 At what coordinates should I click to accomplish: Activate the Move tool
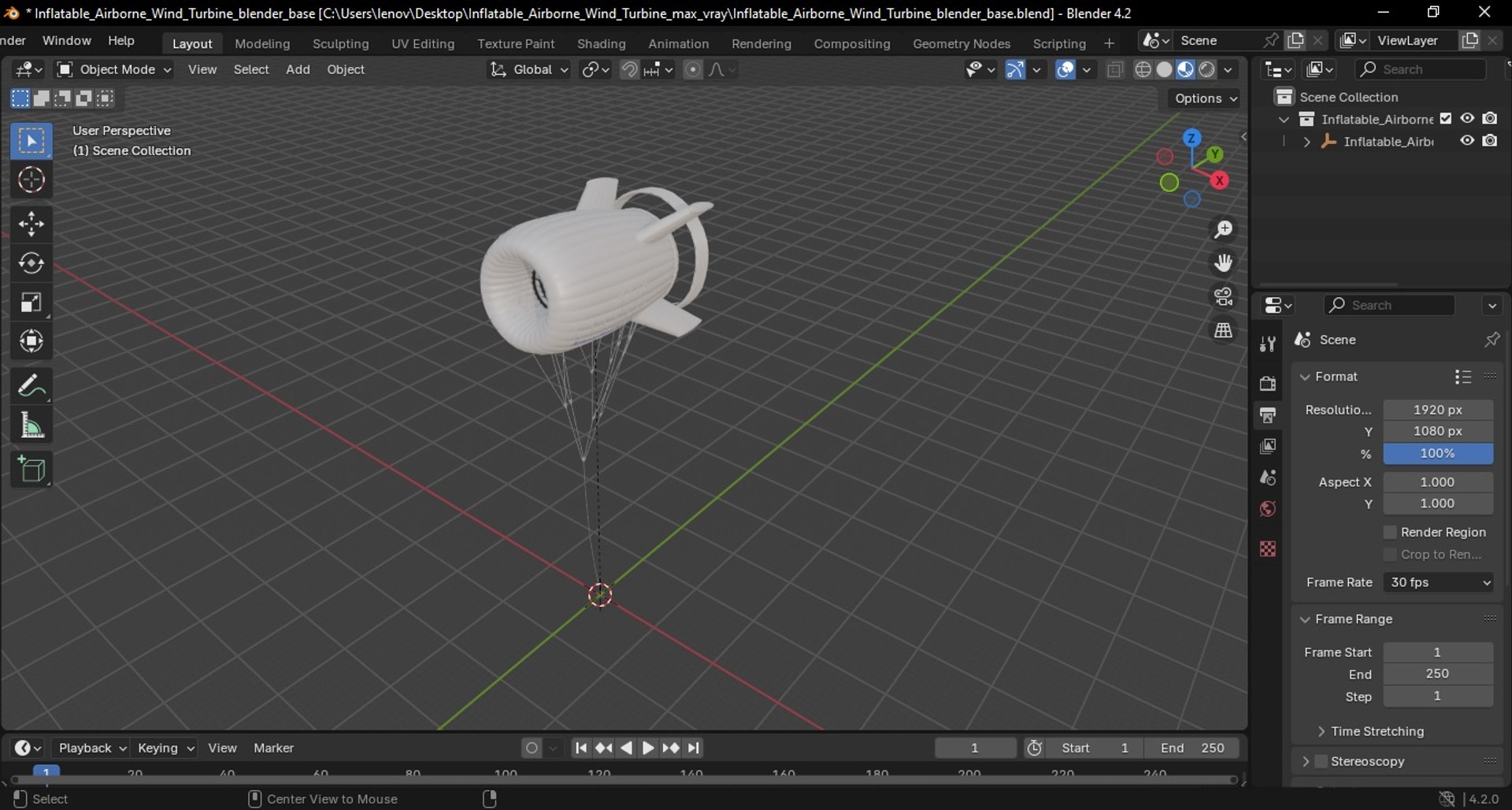(31, 224)
